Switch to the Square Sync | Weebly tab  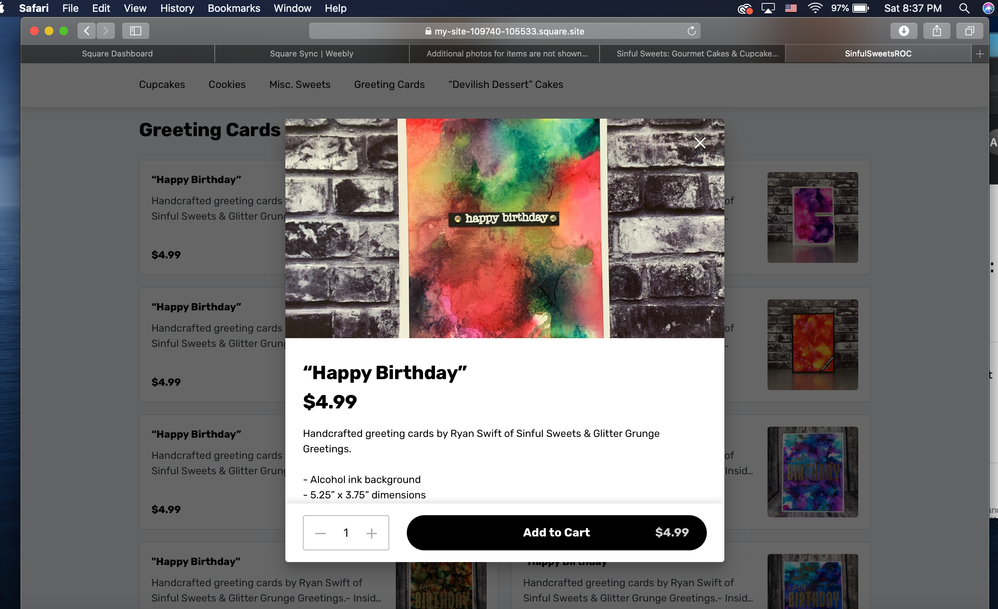click(311, 53)
